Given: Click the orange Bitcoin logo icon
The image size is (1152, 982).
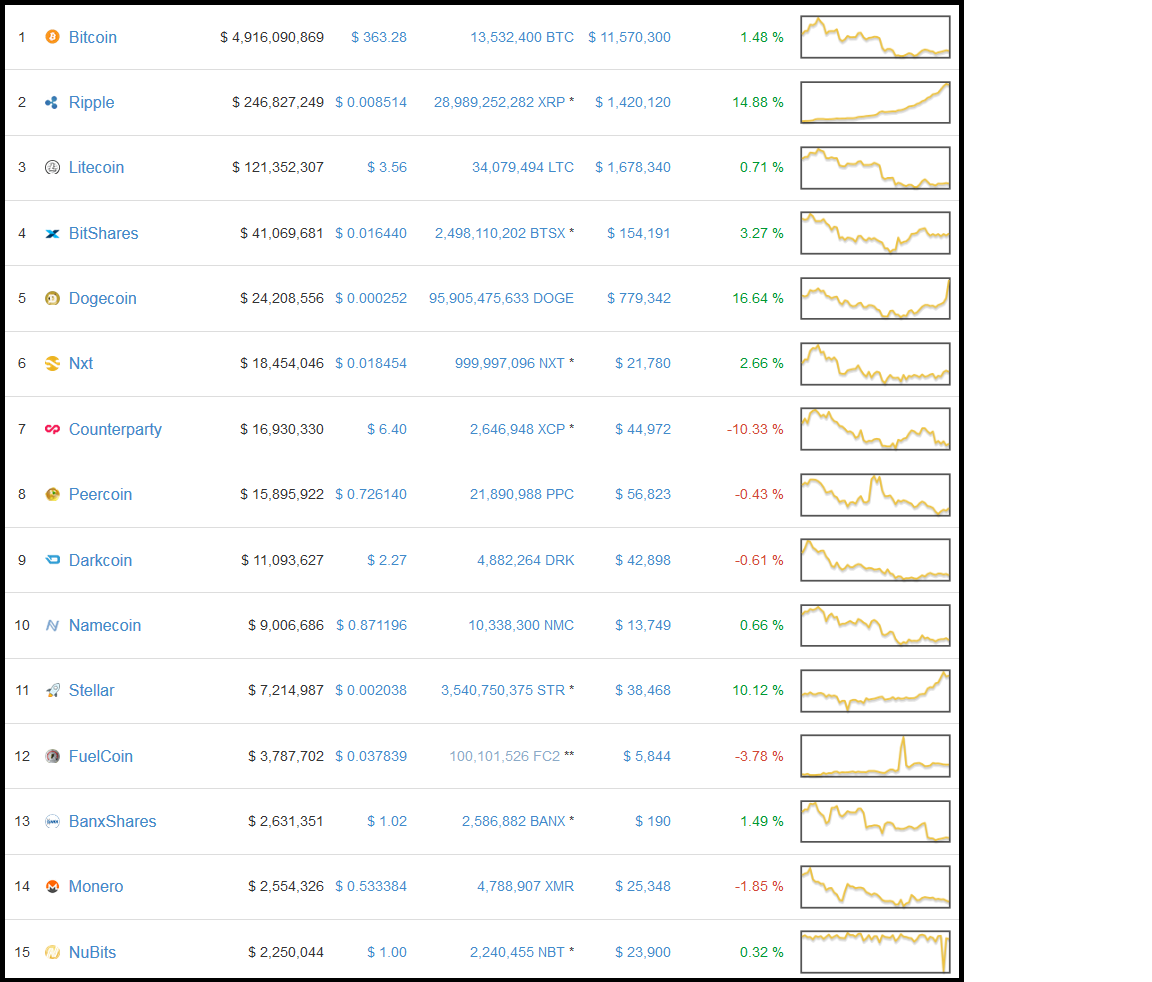Looking at the screenshot, I should pos(52,37).
